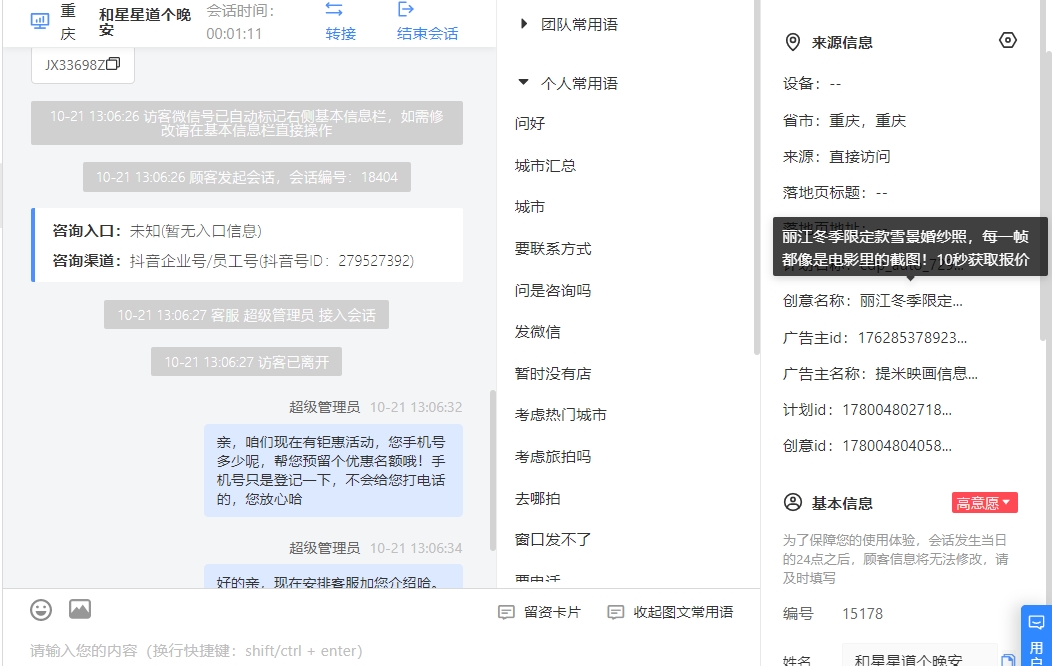Screen dimensions: 1052x666
Task: Click the 留资卡片 card icon
Action: tap(506, 612)
